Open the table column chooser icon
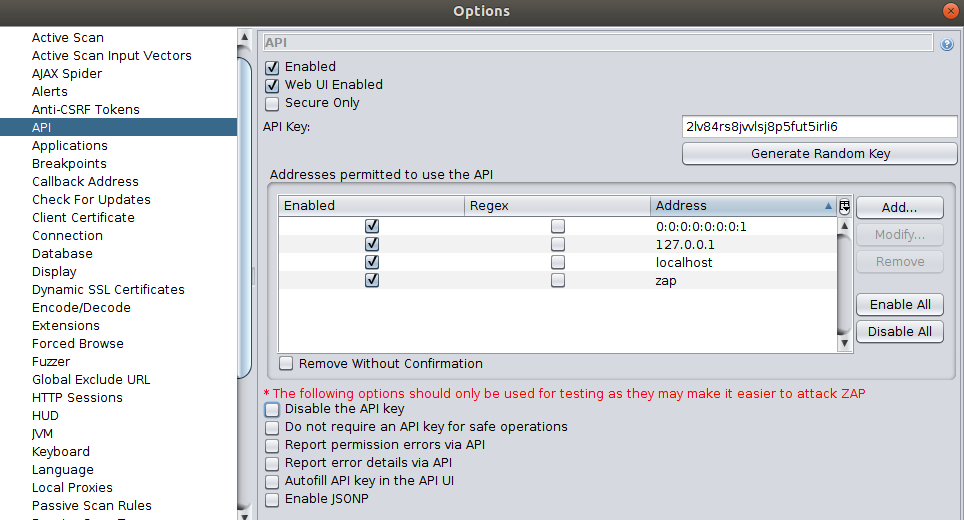This screenshot has width=964, height=520. click(844, 206)
